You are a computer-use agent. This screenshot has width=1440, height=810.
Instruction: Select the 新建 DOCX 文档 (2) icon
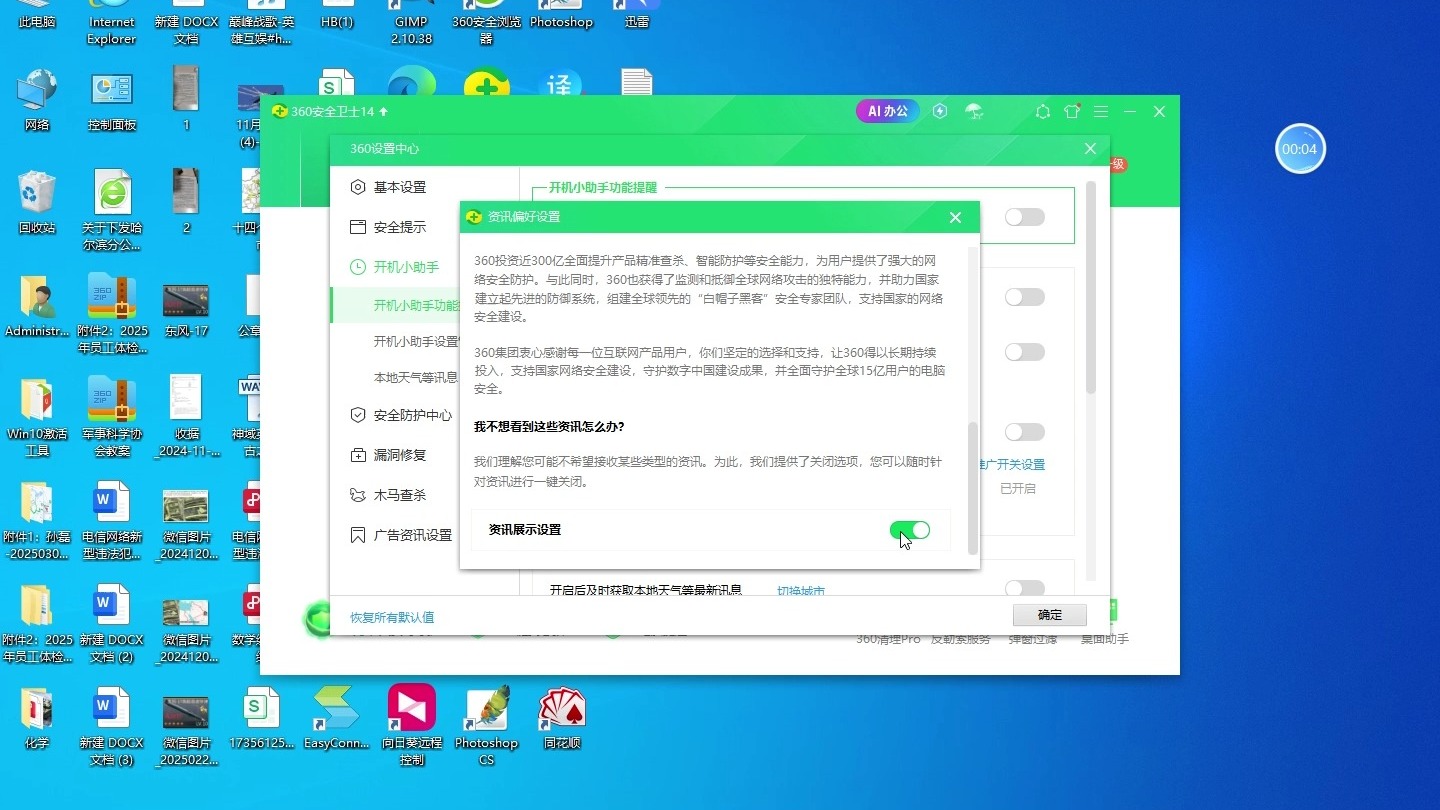tap(112, 624)
